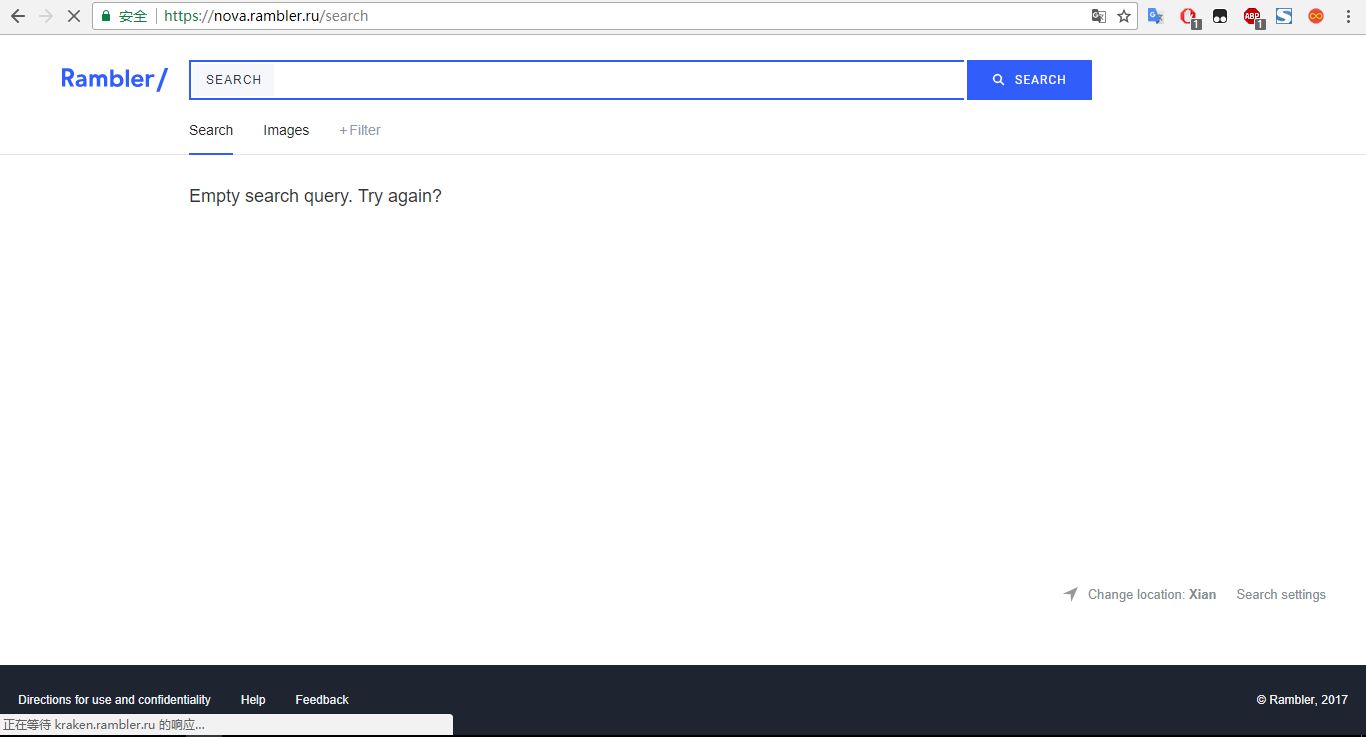Open Chrome's three-dot menu
Image resolution: width=1366 pixels, height=737 pixels.
pos(1348,16)
